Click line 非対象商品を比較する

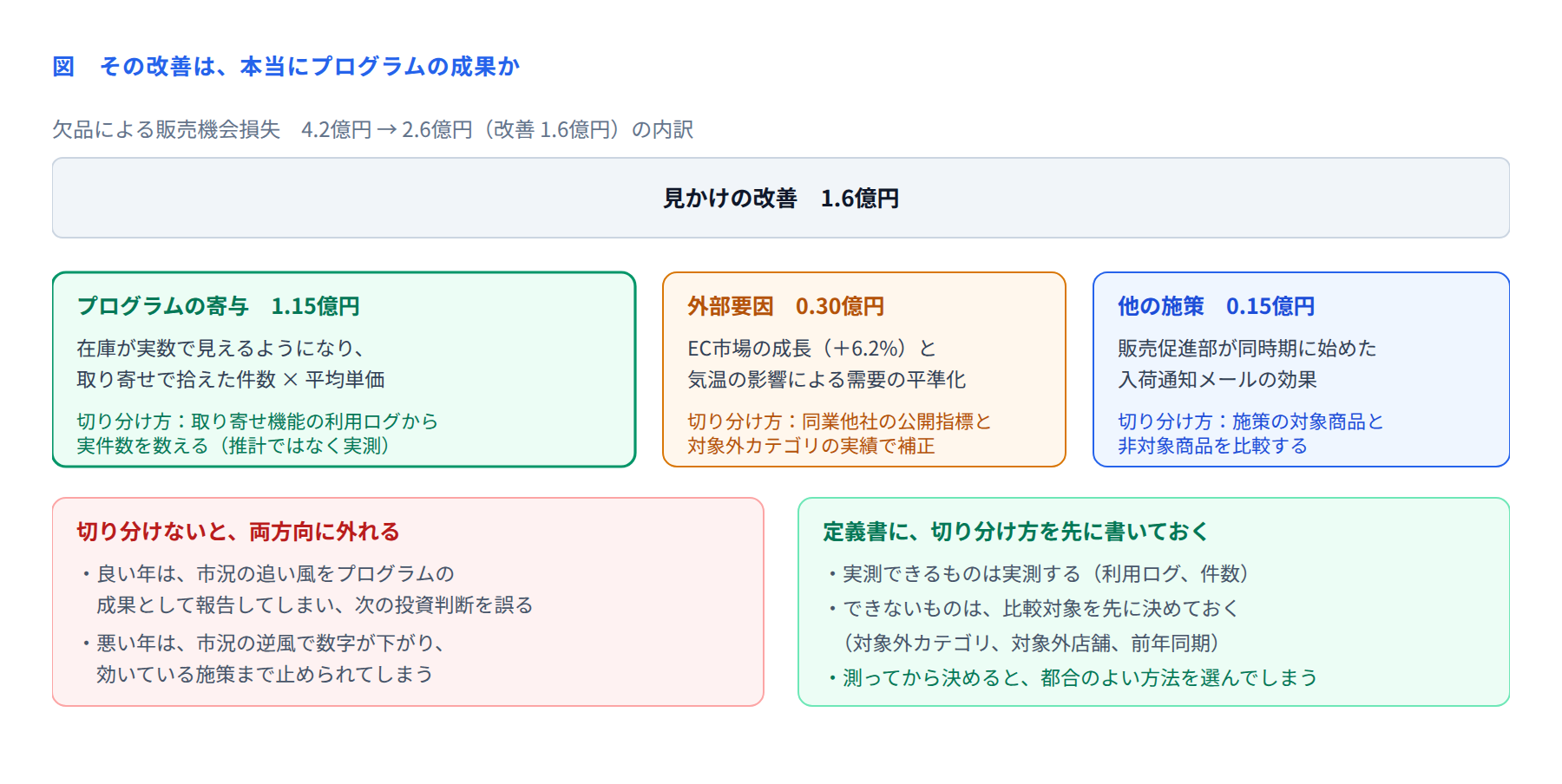1213,445
